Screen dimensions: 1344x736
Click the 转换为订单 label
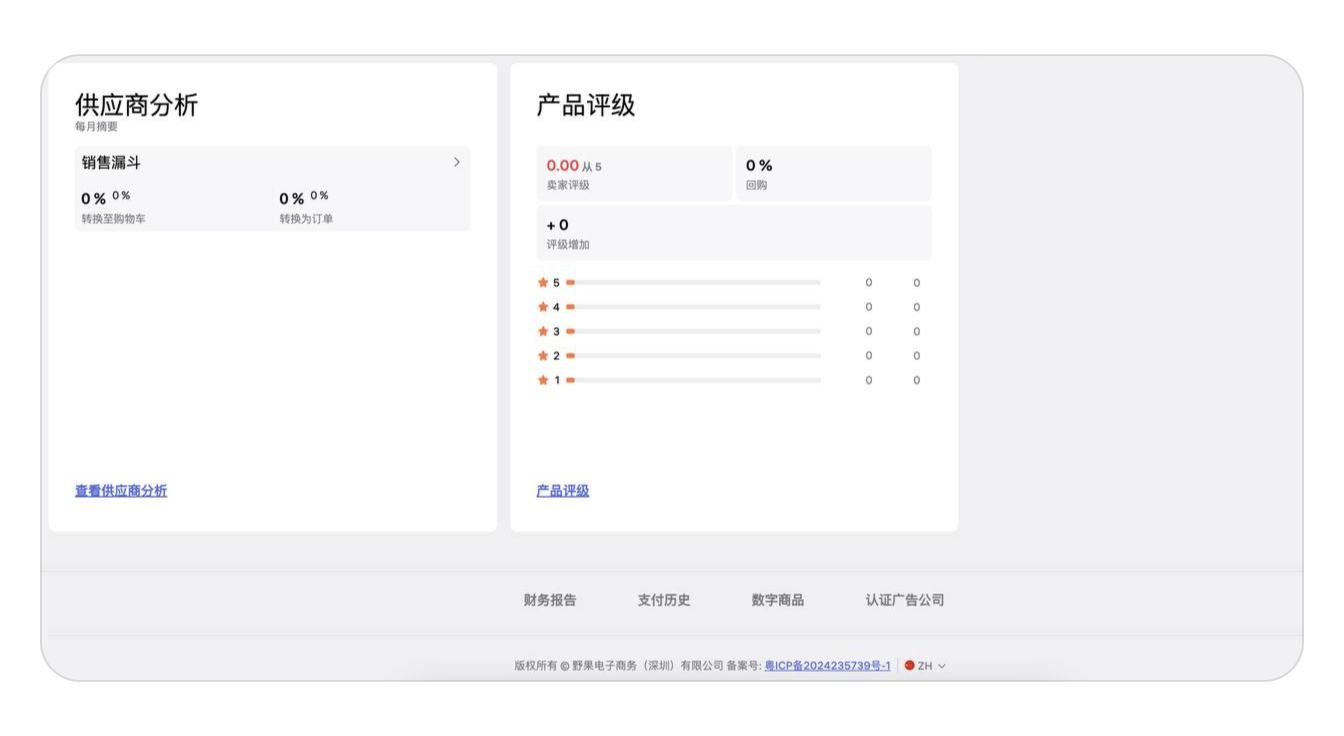point(306,219)
